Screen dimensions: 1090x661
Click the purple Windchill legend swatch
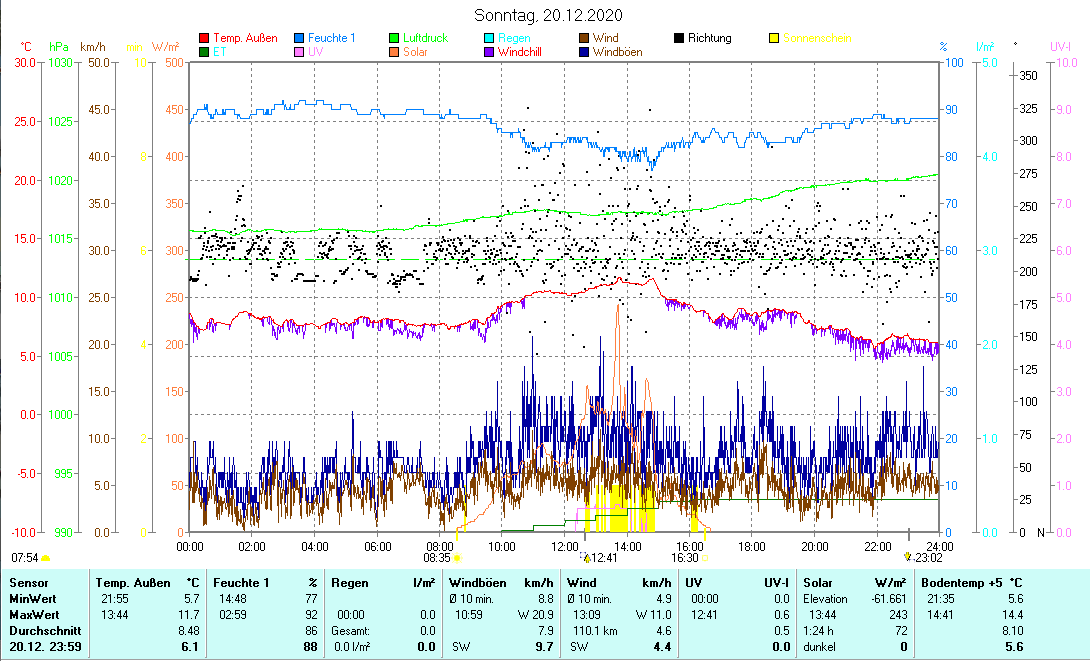click(488, 52)
